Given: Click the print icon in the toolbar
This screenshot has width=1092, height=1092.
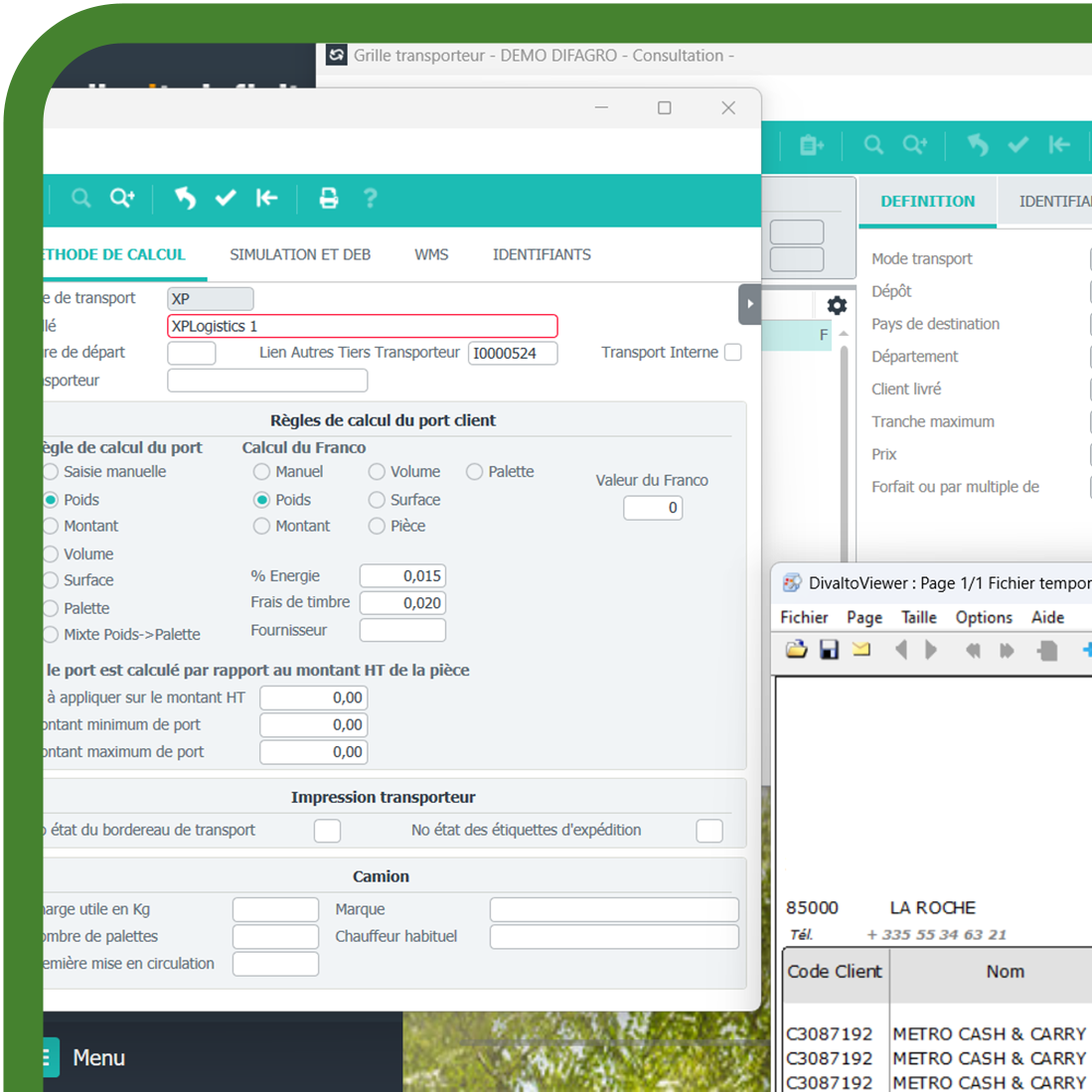Looking at the screenshot, I should [328, 198].
